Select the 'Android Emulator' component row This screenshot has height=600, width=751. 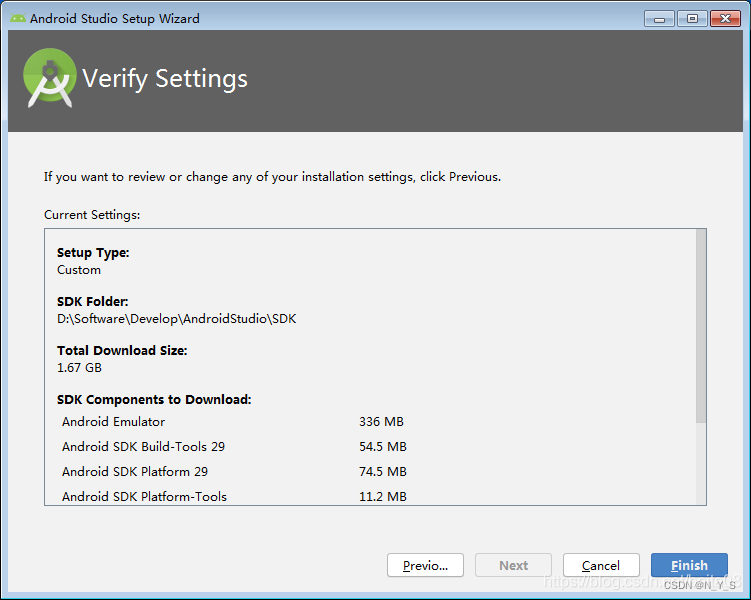click(233, 421)
